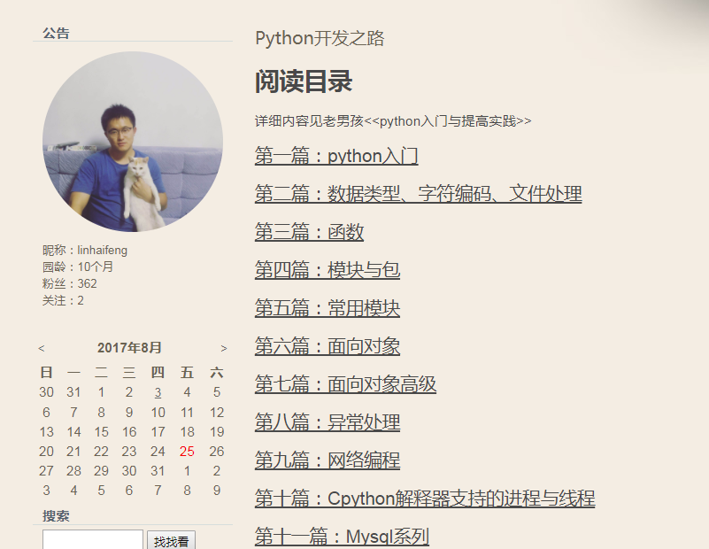Open 第五篇：常用模块 link
The height and width of the screenshot is (549, 709).
(x=327, y=308)
